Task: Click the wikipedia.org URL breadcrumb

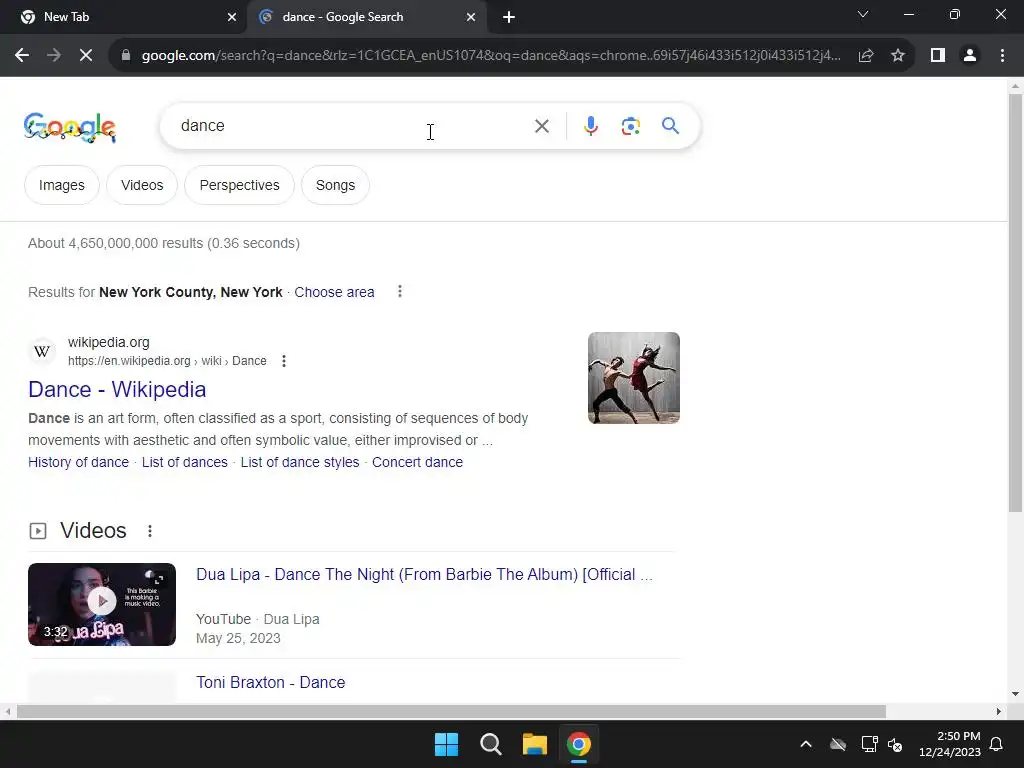Action: click(x=167, y=361)
